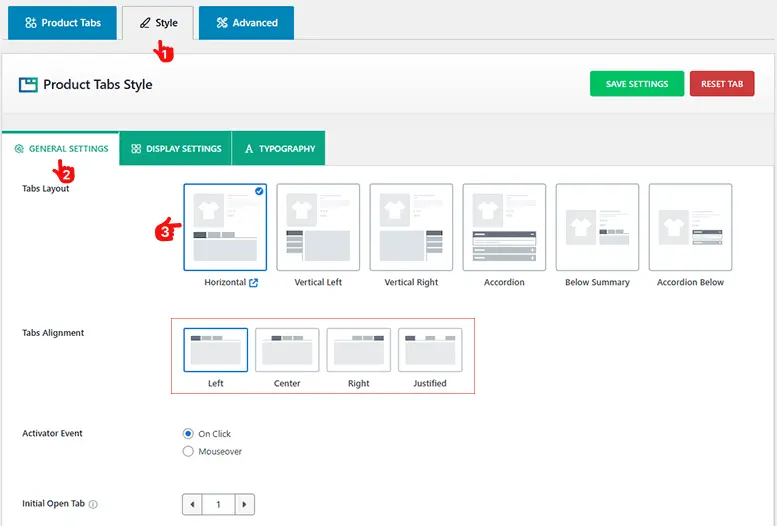This screenshot has width=777, height=526.
Task: Set tabs alignment to Justified
Action: tap(430, 350)
